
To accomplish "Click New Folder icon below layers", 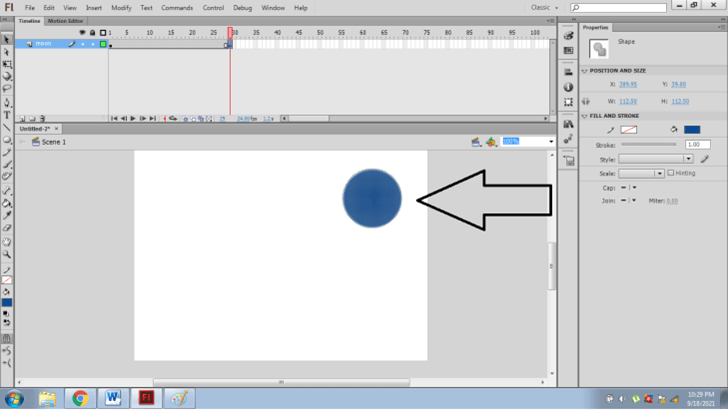I will [32, 119].
